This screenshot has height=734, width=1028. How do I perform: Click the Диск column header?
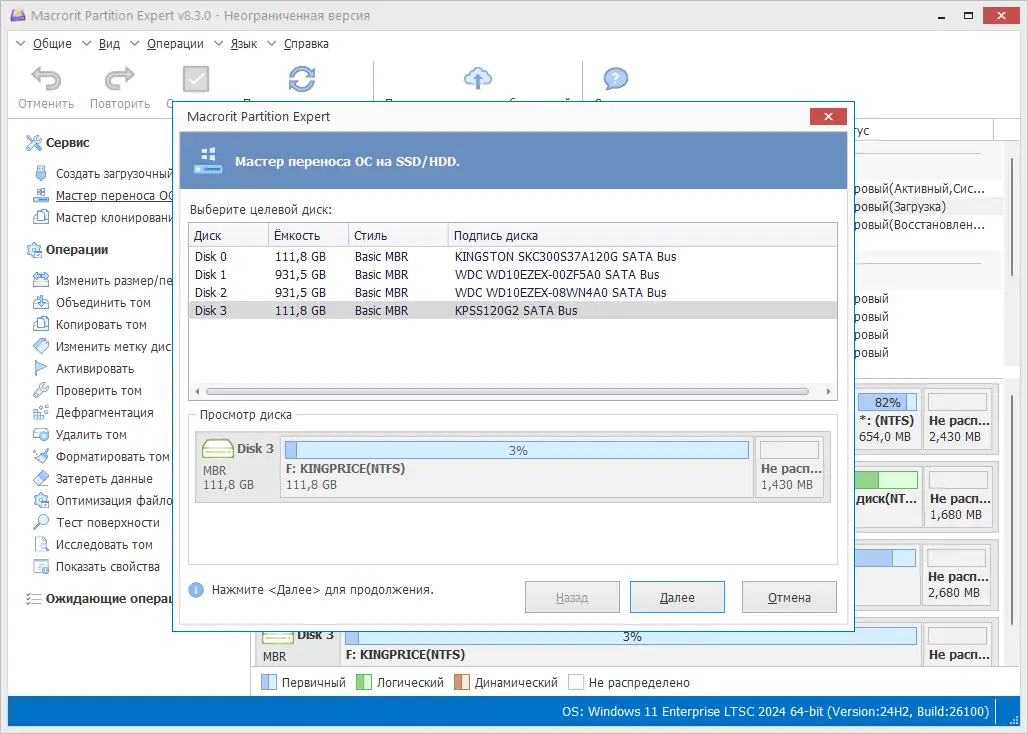(229, 235)
